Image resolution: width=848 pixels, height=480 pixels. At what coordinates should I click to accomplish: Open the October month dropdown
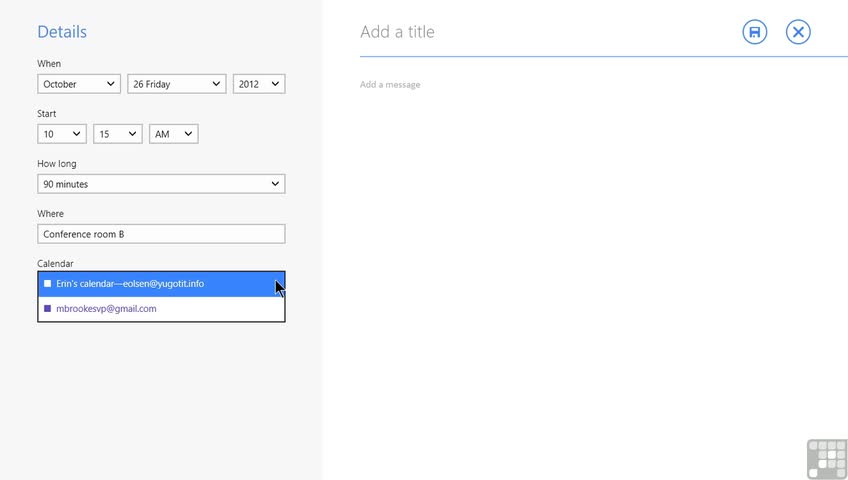[79, 84]
